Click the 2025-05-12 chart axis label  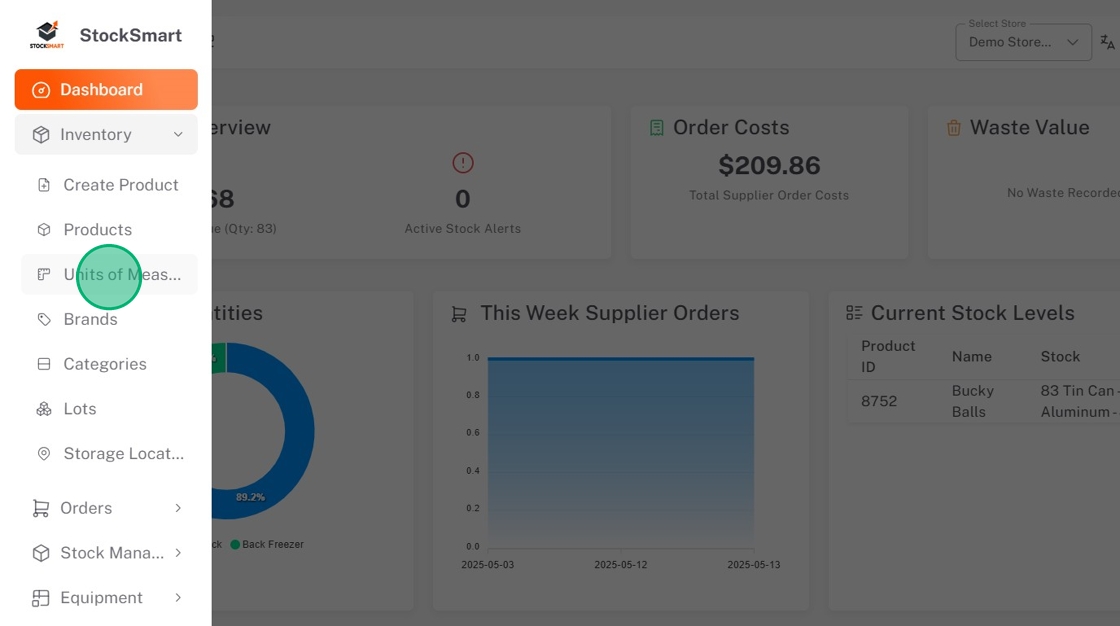click(x=621, y=565)
